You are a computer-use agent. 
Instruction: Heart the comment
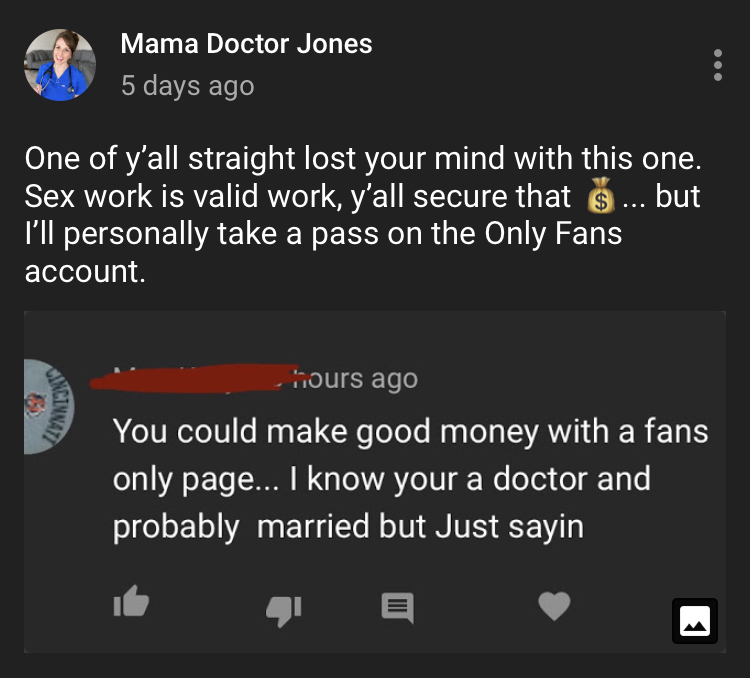pos(554,605)
